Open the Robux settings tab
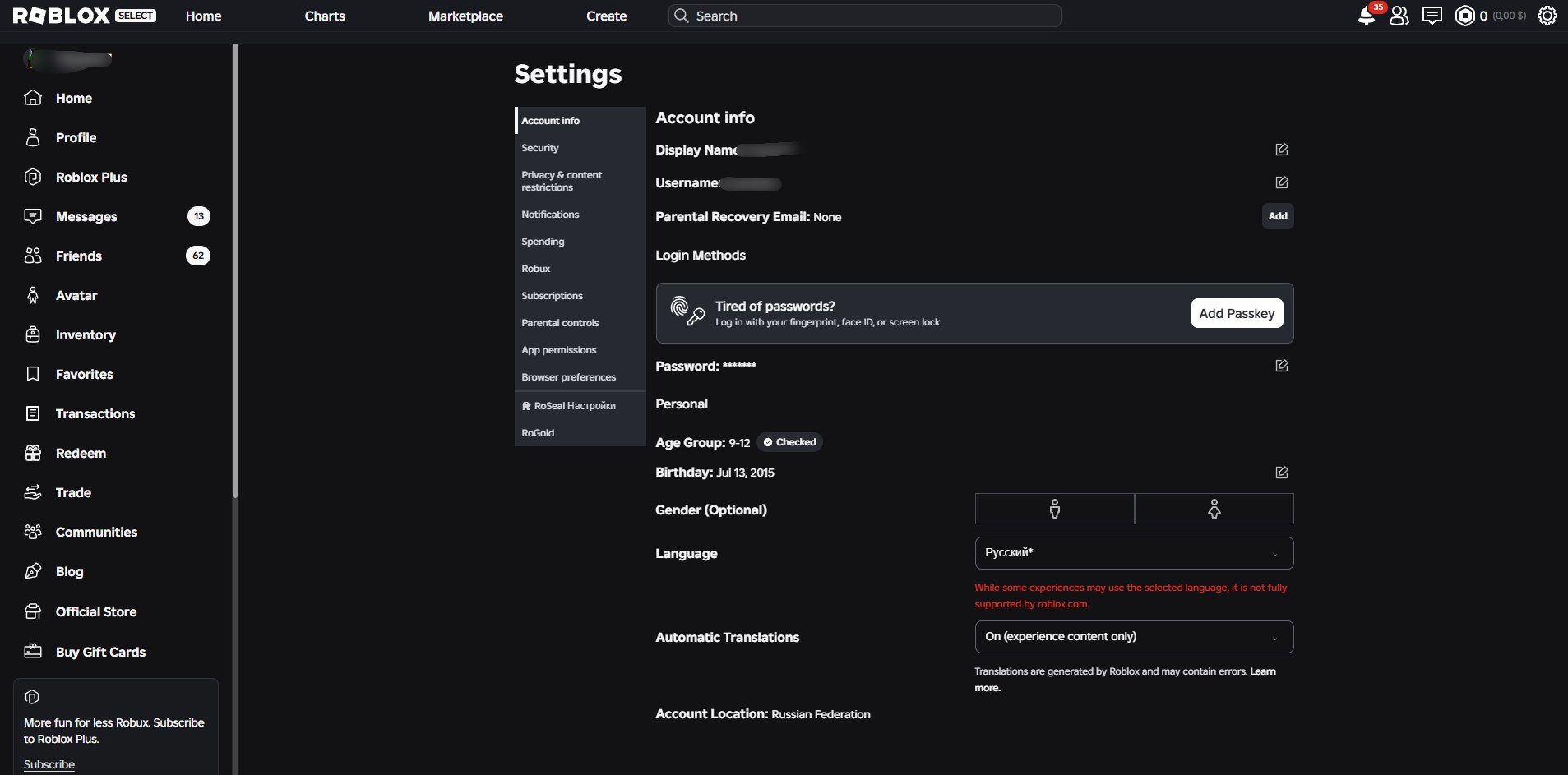This screenshot has height=775, width=1568. click(580, 269)
